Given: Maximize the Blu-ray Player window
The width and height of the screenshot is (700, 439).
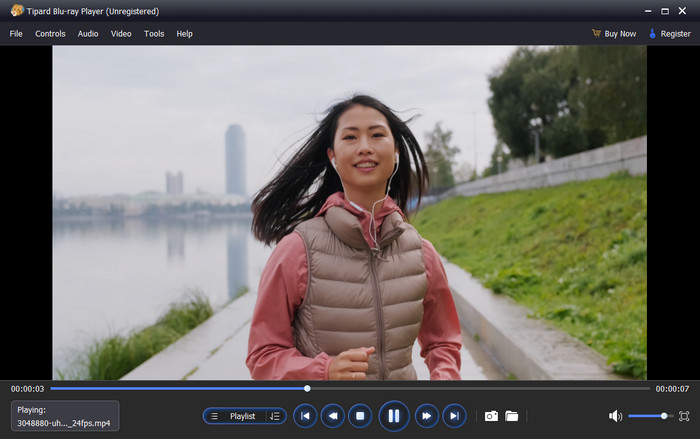Looking at the screenshot, I should click(665, 11).
